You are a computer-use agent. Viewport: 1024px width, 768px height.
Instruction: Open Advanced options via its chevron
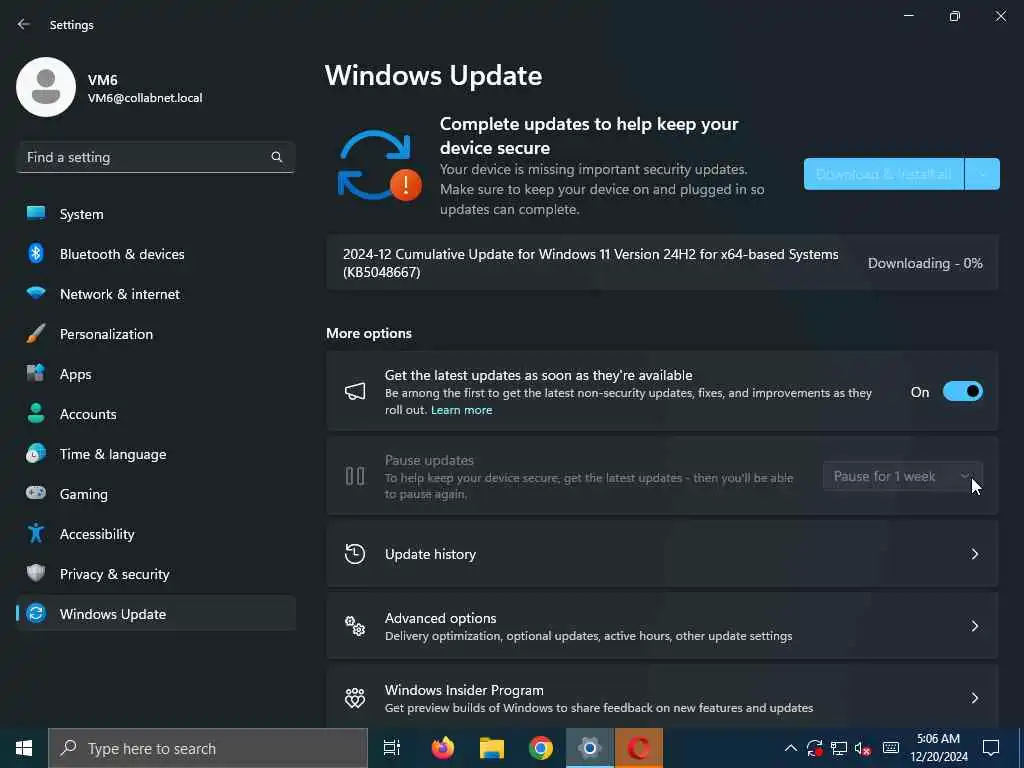point(974,626)
